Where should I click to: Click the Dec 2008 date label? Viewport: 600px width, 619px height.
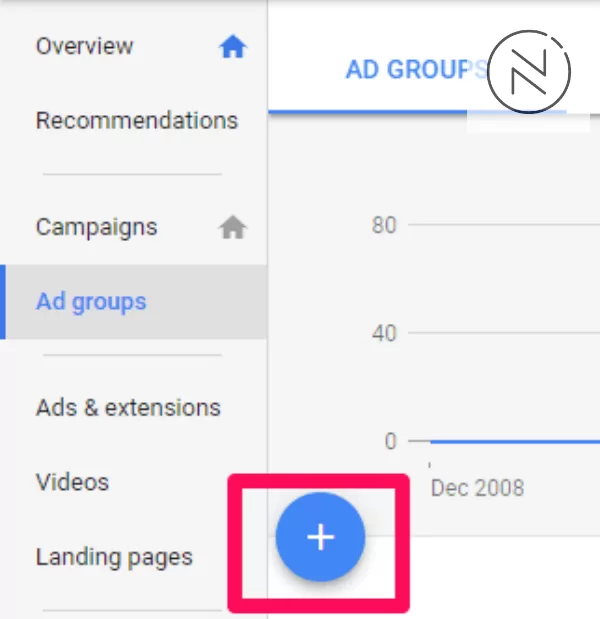477,489
